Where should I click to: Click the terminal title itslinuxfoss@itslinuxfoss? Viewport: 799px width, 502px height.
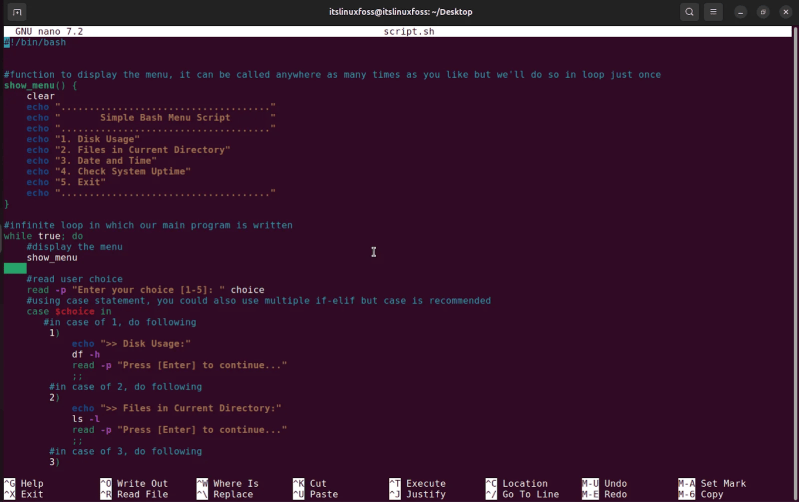point(401,12)
